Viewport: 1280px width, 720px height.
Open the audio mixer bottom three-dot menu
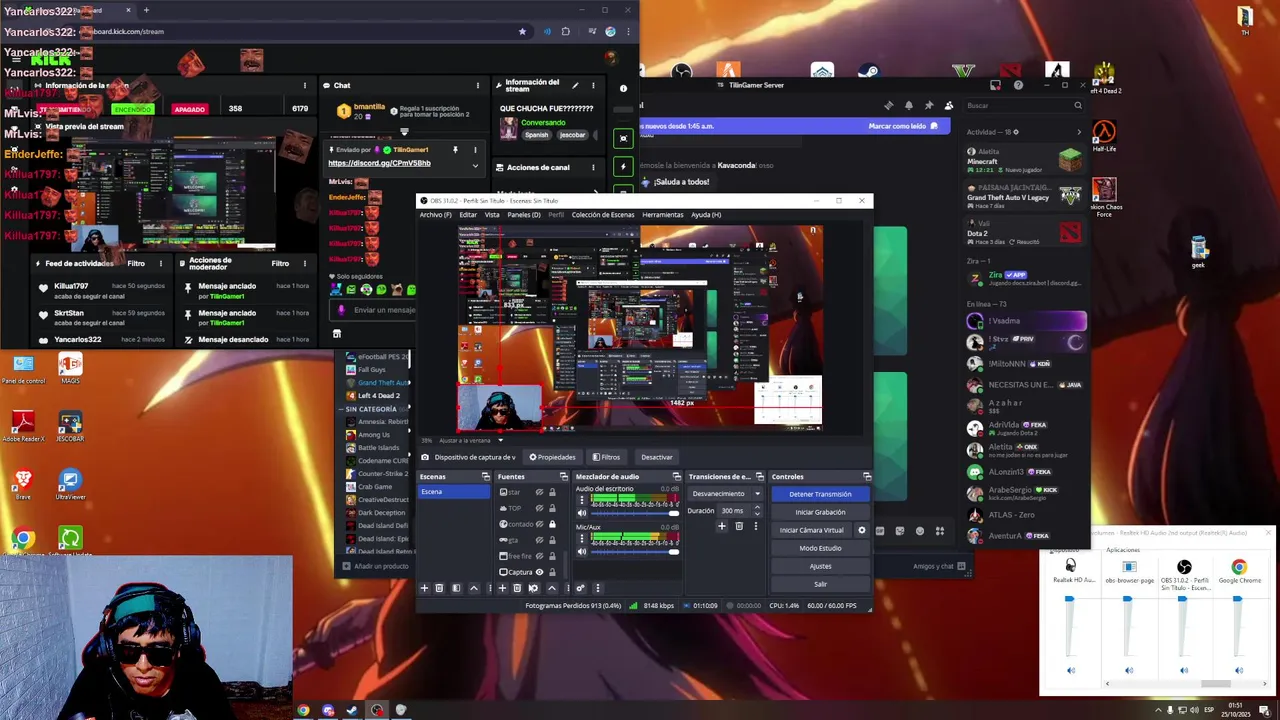click(597, 588)
